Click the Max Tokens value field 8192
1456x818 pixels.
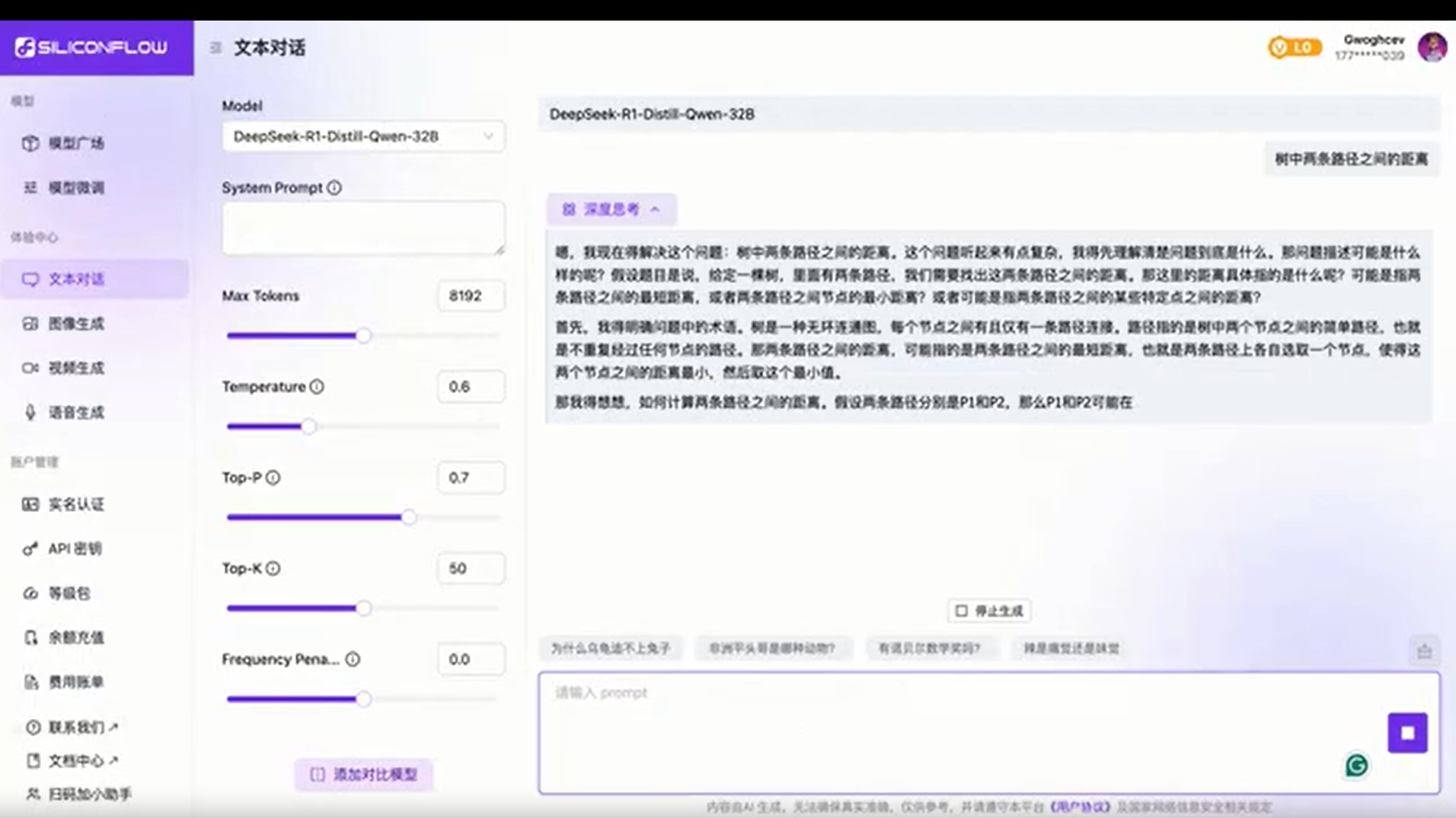point(471,296)
